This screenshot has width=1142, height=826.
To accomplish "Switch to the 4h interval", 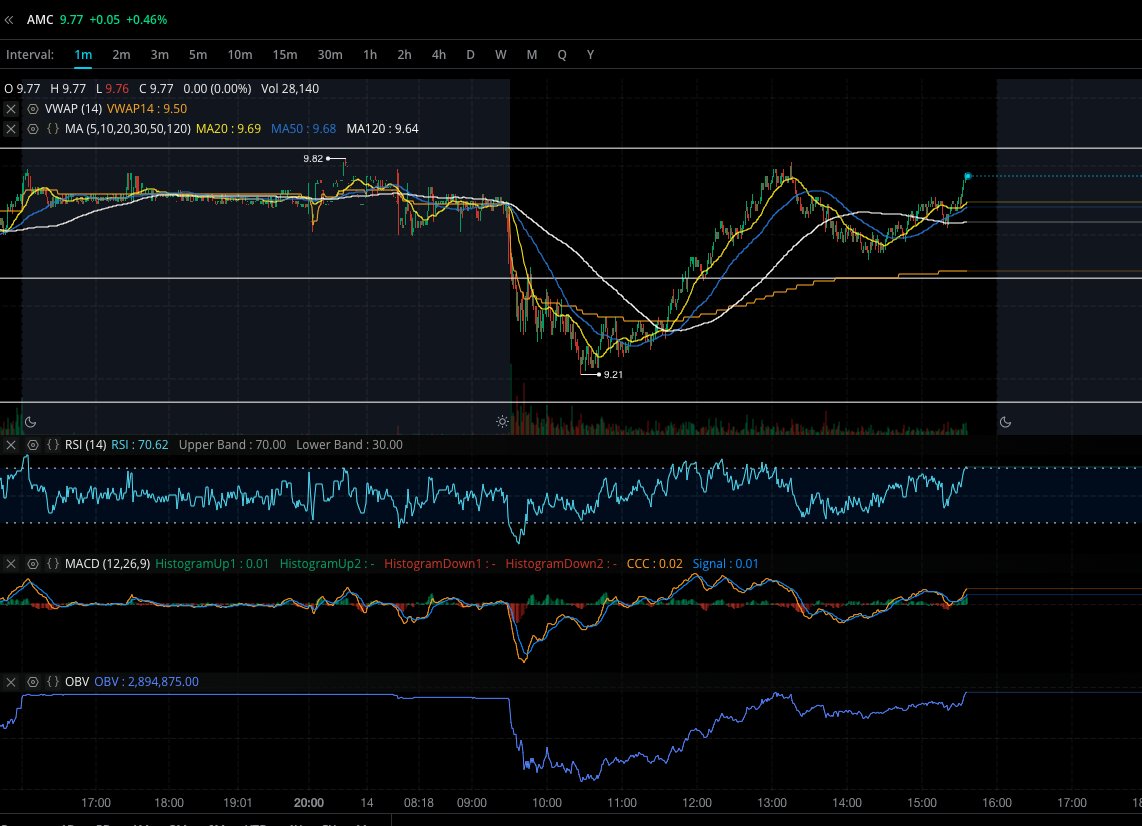I will click(x=438, y=55).
